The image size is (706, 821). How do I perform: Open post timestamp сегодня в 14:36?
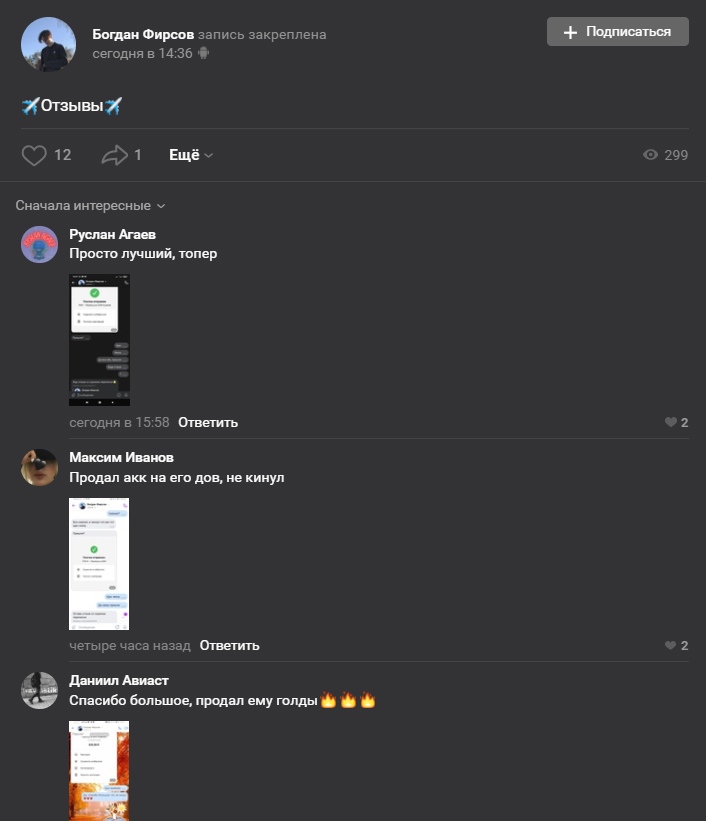pyautogui.click(x=142, y=53)
